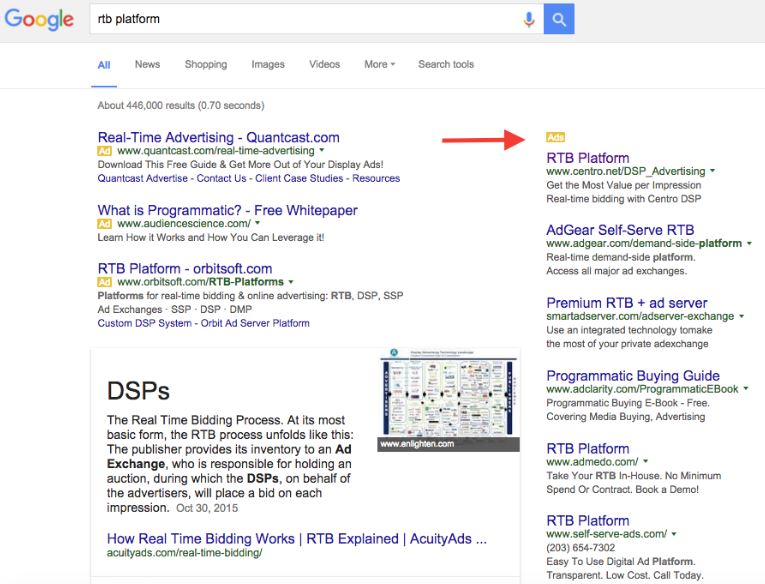765x584 pixels.
Task: Open the Videos tab
Action: (x=324, y=64)
